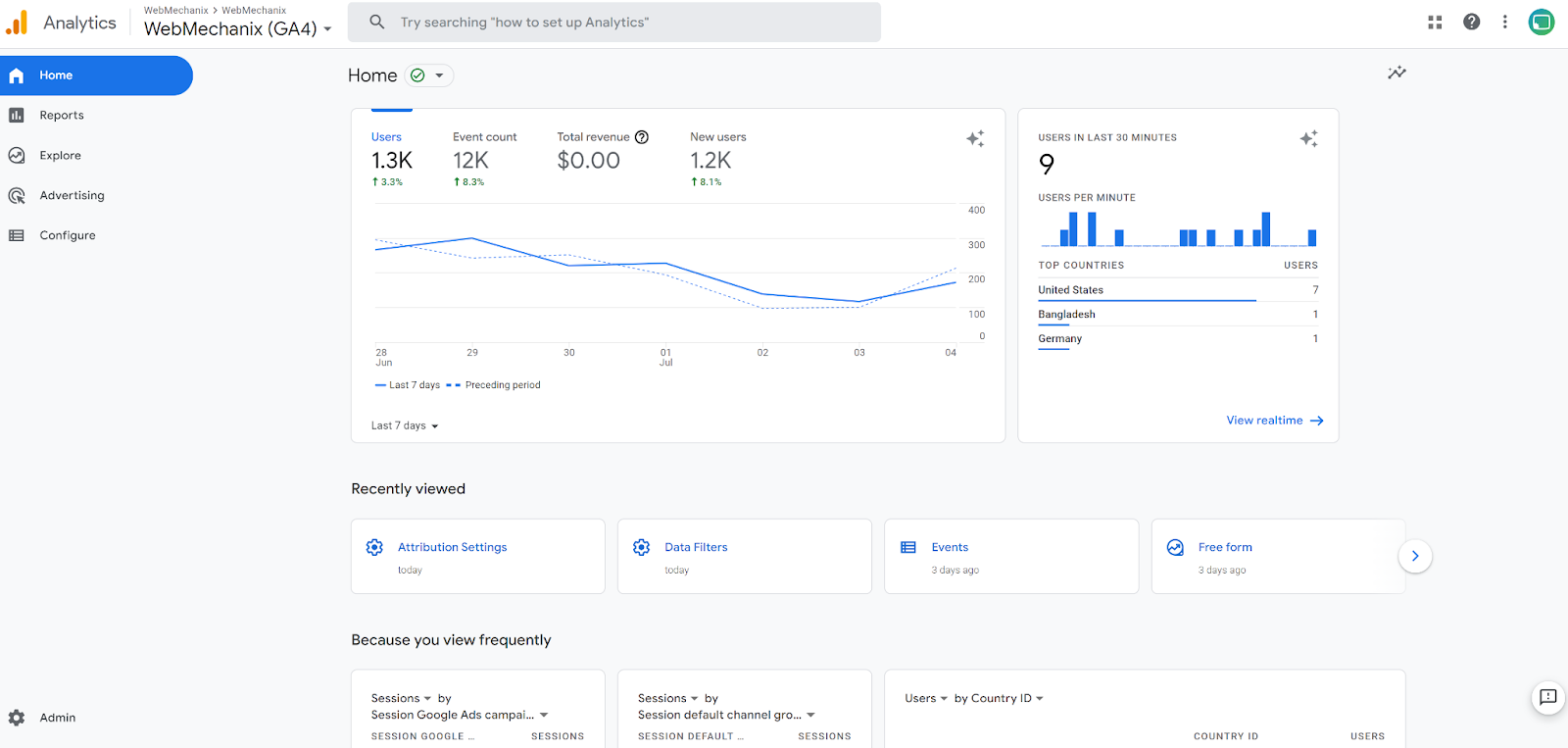Toggle the Home status checkmark dropdown
Screen dimensions: 1568x748
(429, 75)
